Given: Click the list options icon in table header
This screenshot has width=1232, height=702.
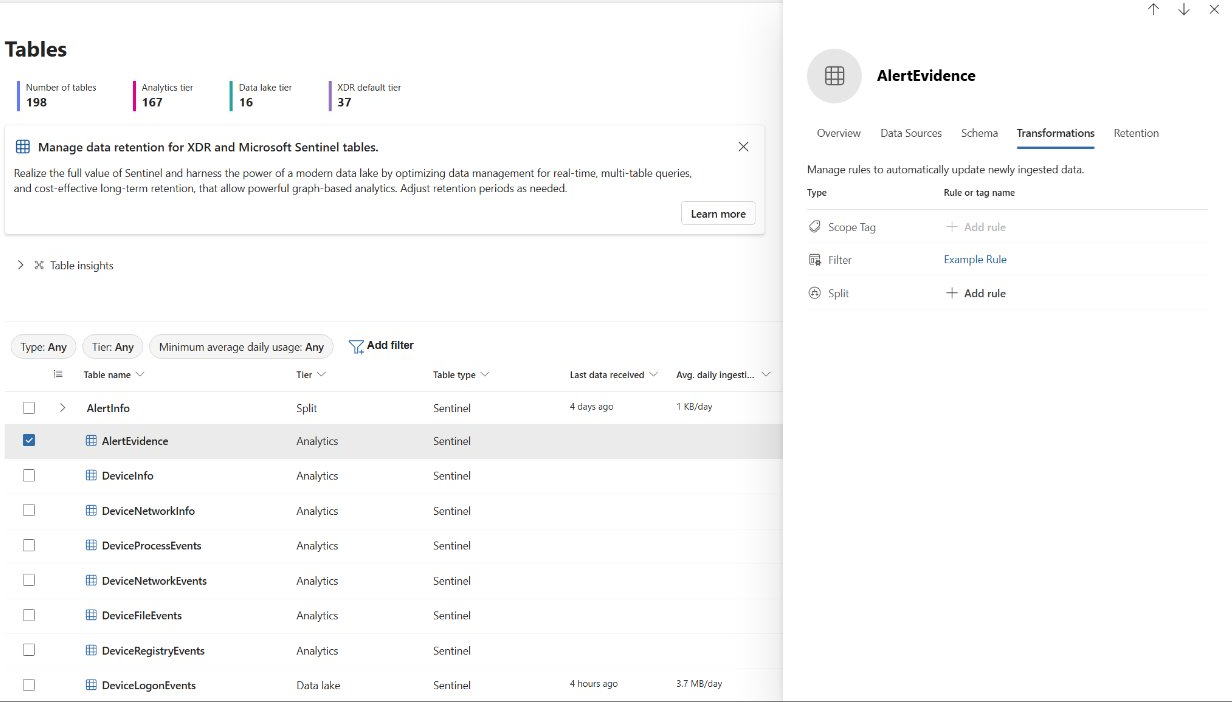Looking at the screenshot, I should 58,374.
